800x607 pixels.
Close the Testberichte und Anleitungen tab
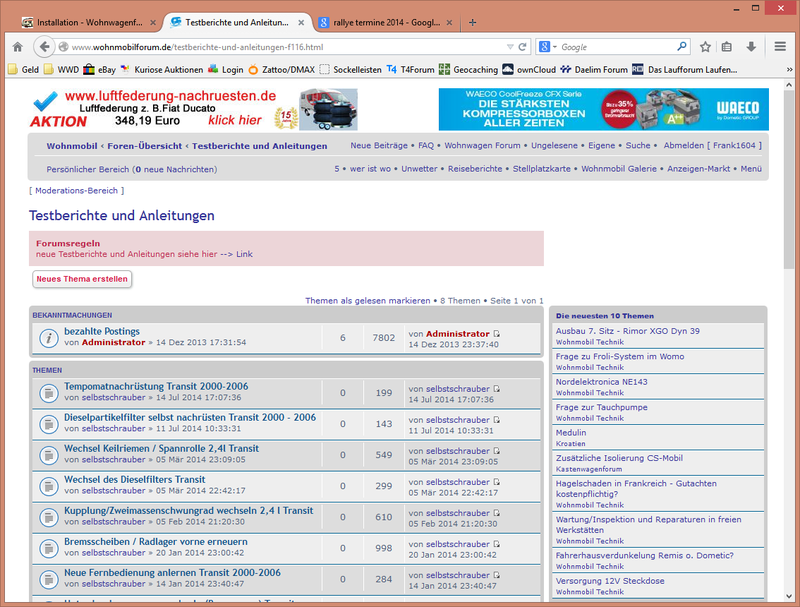(301, 22)
